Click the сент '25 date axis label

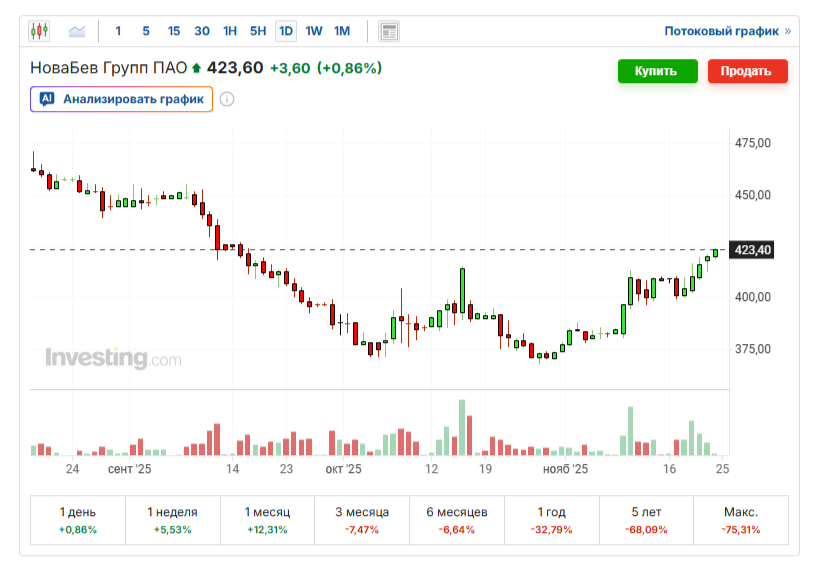click(130, 469)
